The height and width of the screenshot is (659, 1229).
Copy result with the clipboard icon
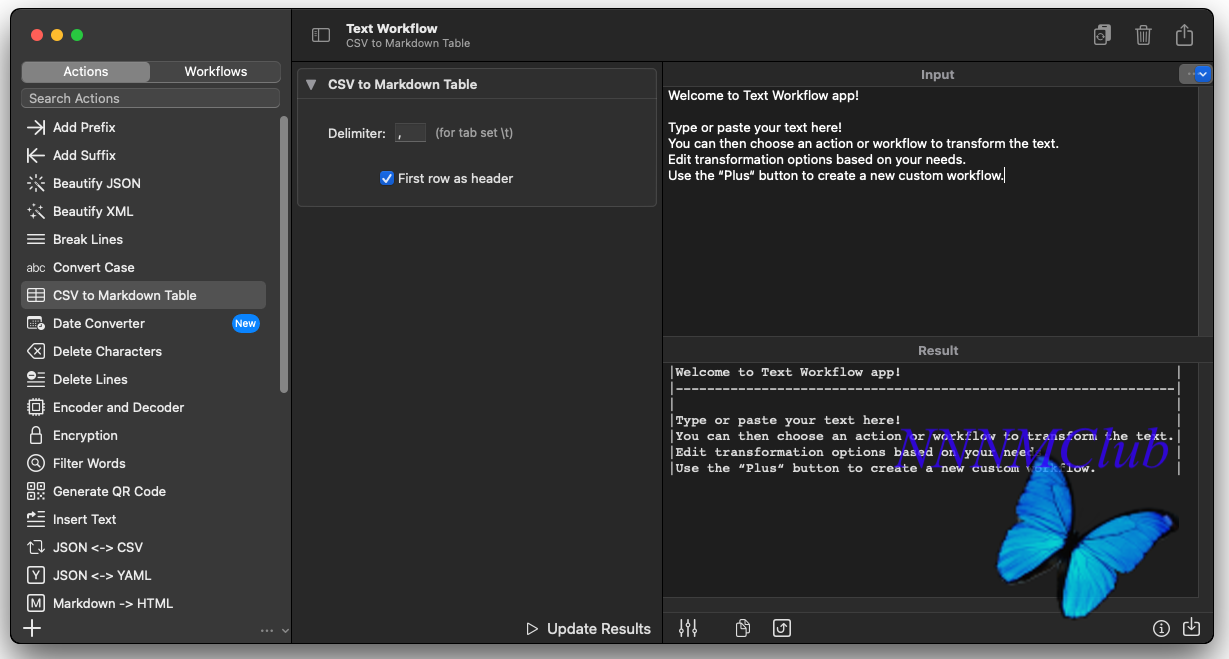[742, 628]
